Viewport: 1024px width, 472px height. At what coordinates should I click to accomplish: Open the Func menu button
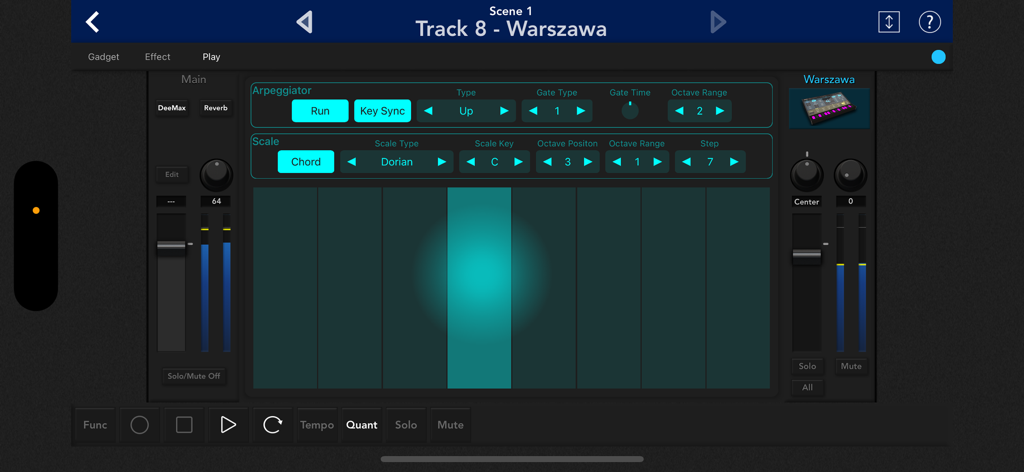[95, 425]
